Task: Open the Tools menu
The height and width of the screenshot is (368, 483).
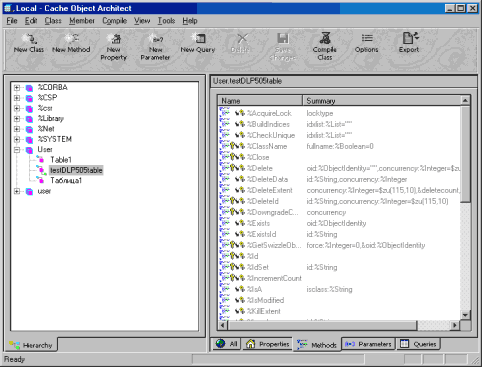Action: 166,21
